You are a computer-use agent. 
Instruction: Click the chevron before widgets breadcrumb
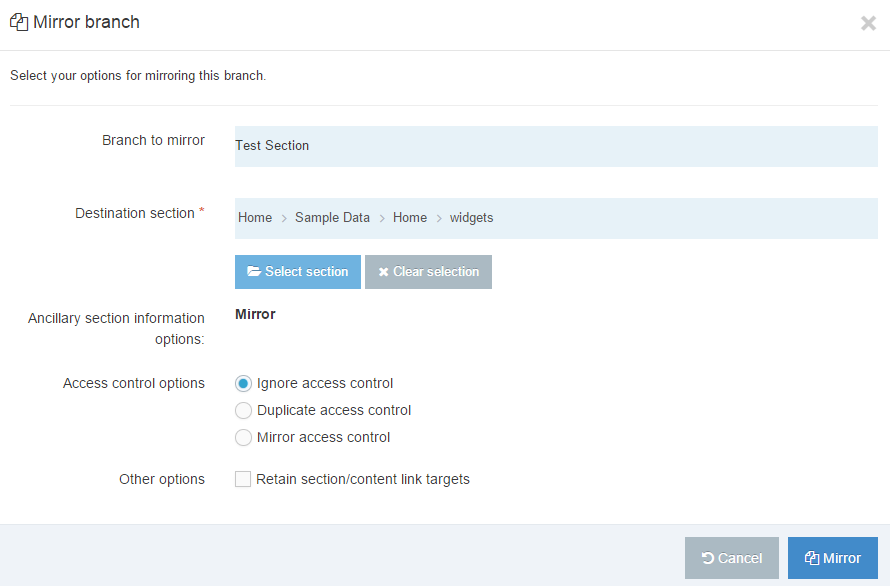pyautogui.click(x=439, y=218)
